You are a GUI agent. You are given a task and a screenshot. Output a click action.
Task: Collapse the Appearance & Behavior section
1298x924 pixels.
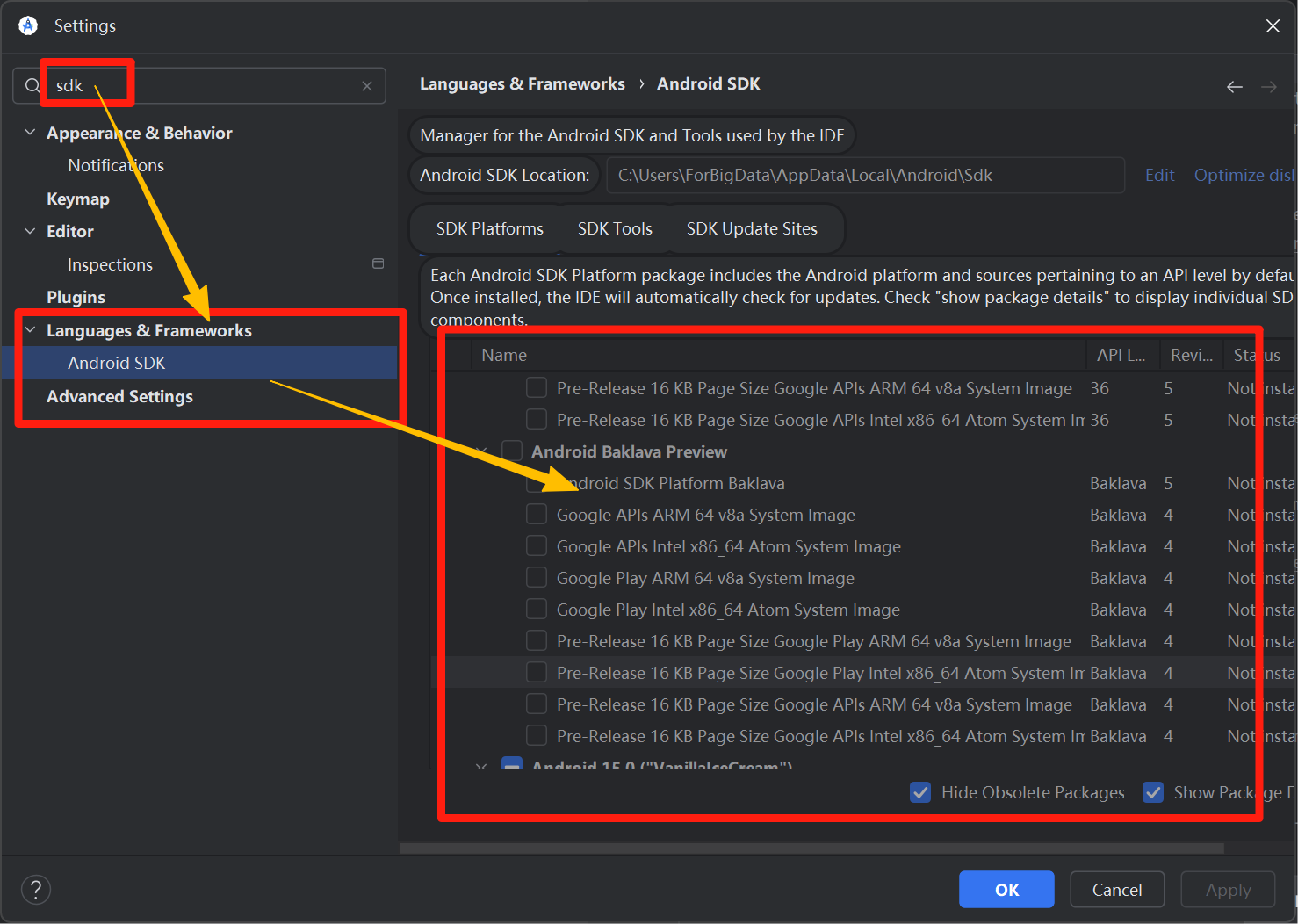(30, 133)
